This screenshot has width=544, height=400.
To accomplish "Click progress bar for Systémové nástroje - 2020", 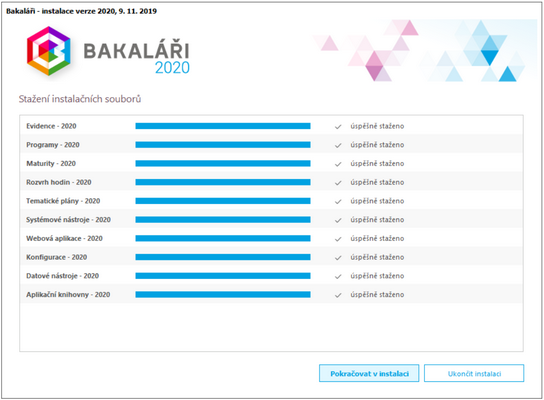I will pyautogui.click(x=223, y=220).
